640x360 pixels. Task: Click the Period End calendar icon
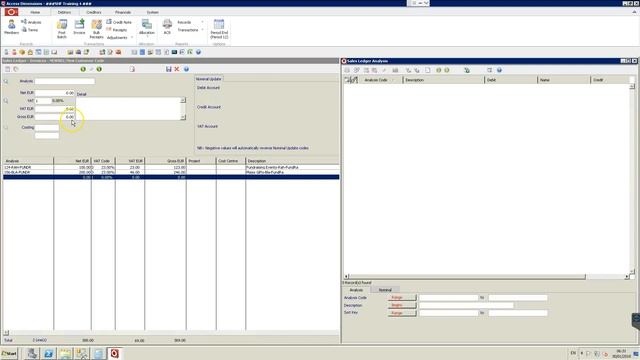pos(219,29)
